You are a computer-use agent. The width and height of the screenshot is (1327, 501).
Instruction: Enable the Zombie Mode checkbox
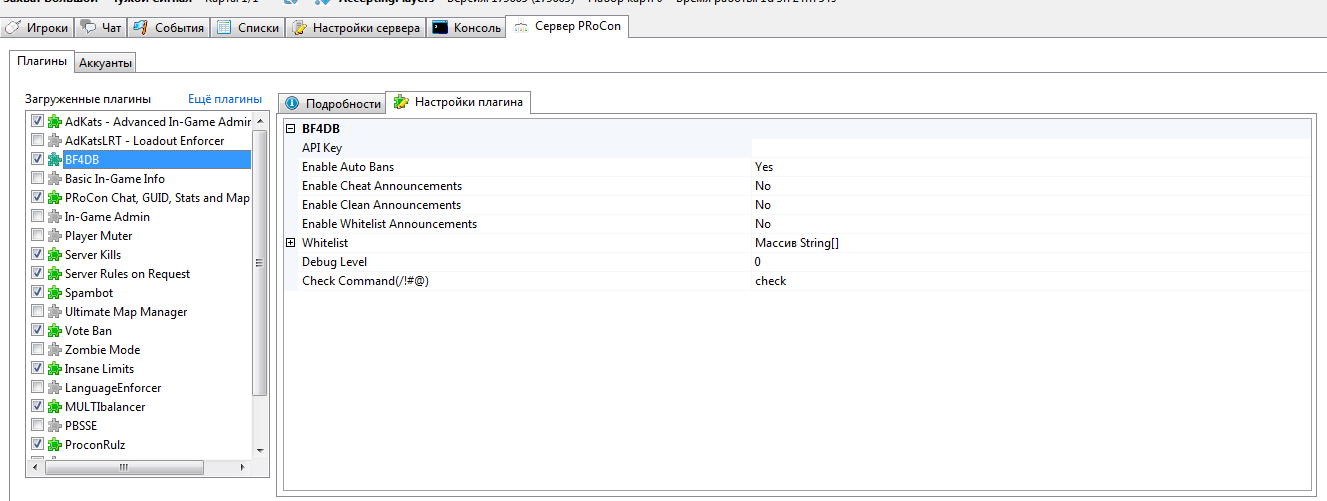coord(38,350)
